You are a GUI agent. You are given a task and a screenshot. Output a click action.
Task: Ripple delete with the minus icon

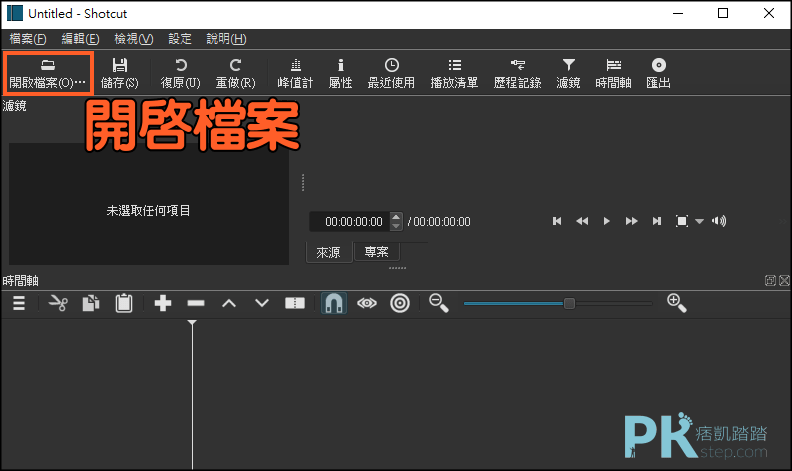coord(196,303)
